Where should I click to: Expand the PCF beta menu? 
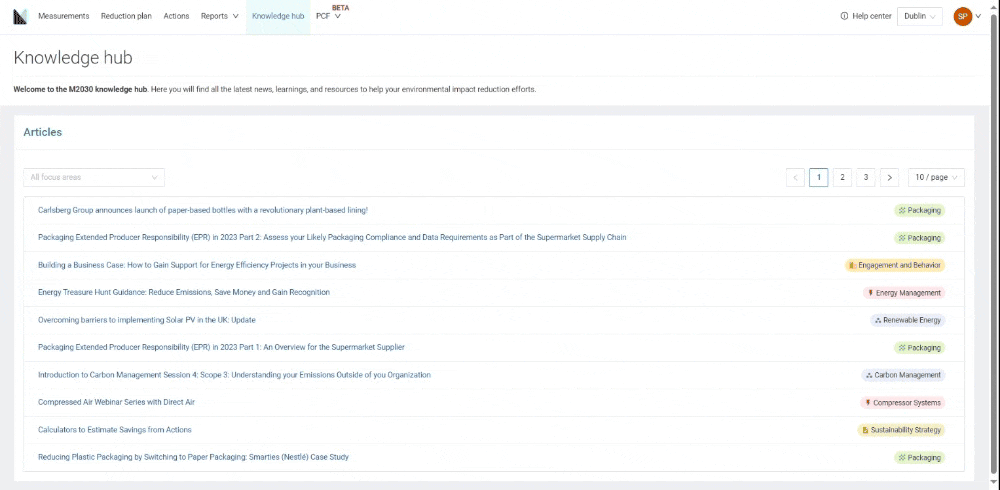click(x=328, y=16)
